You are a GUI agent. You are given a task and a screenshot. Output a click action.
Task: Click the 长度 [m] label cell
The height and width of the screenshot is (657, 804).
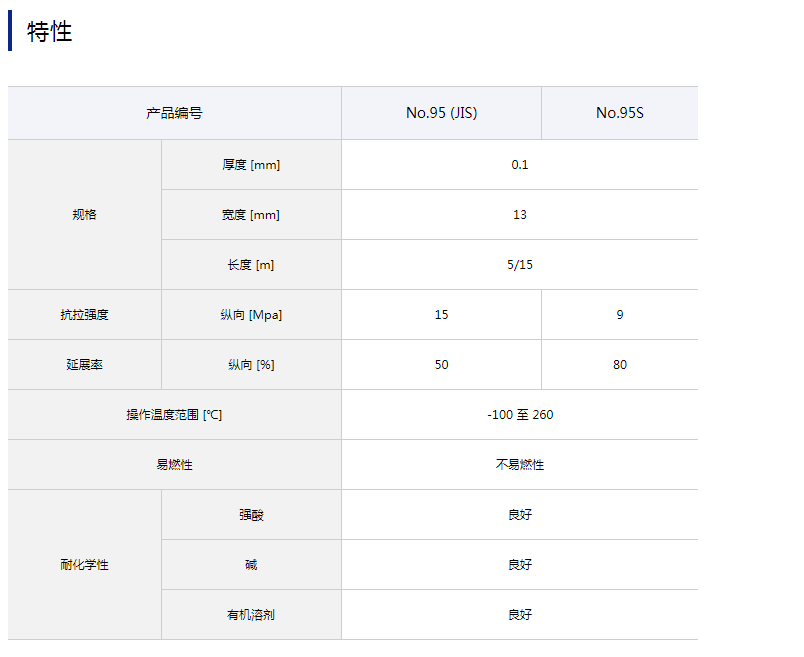[x=251, y=265]
